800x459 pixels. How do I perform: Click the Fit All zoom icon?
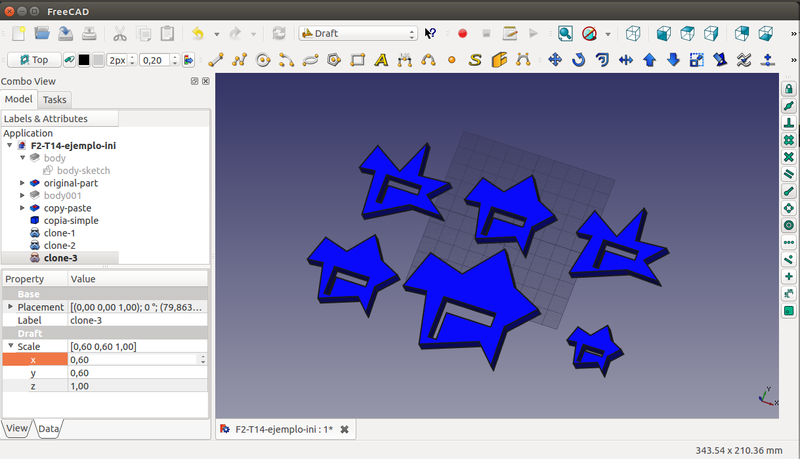[565, 33]
